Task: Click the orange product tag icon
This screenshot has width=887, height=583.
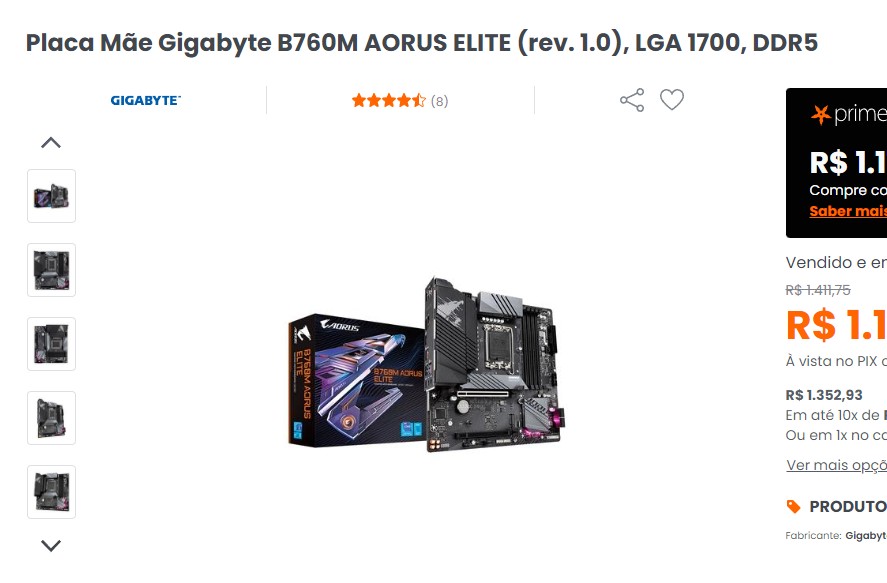Action: point(794,507)
